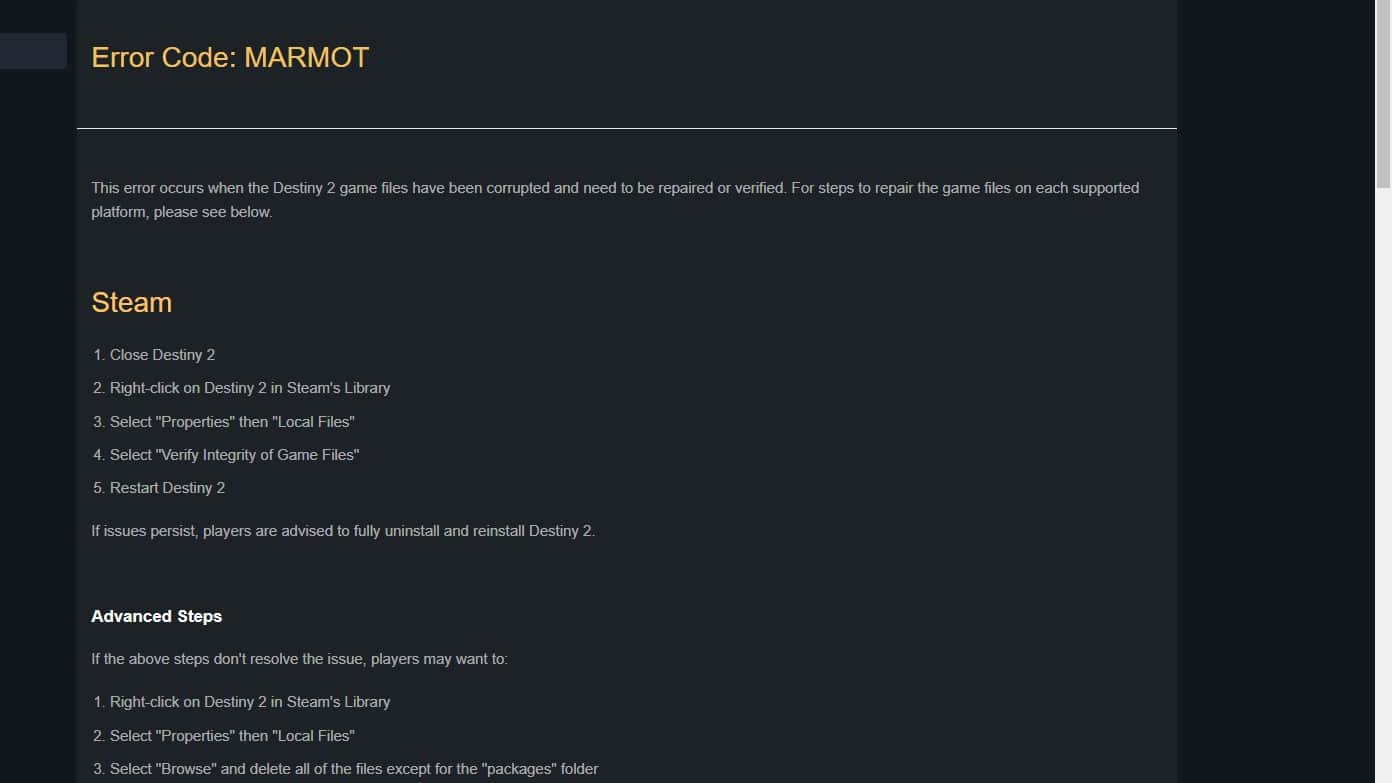
Task: Select the highlighted item in the left sidebar
Action: (33, 51)
